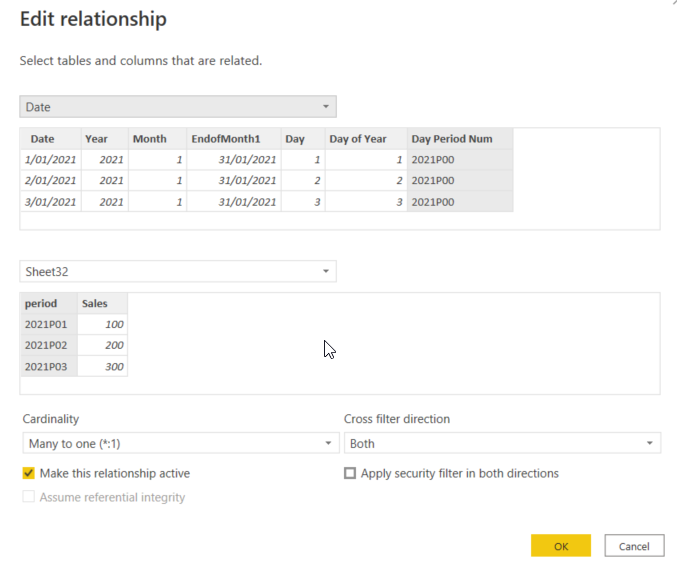677x569 pixels.
Task: Open the Date table dropdown
Action: click(x=178, y=107)
